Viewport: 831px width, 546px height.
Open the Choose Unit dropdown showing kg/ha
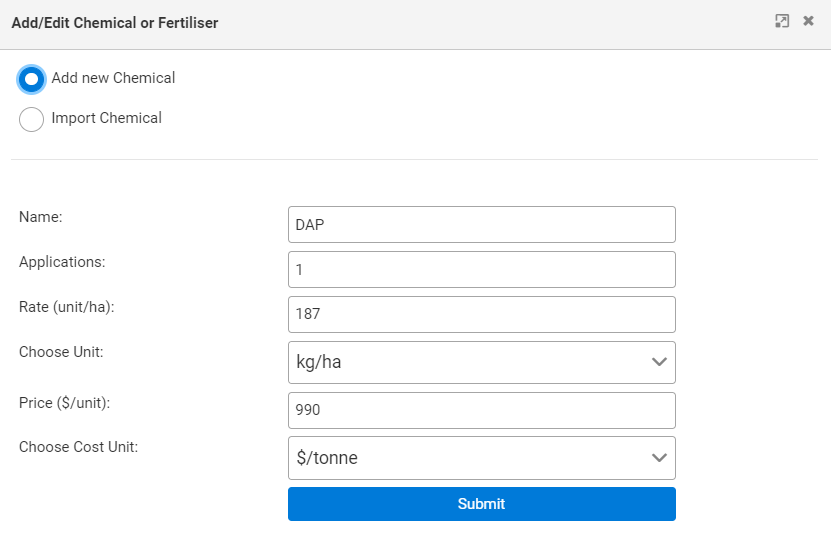(x=481, y=362)
